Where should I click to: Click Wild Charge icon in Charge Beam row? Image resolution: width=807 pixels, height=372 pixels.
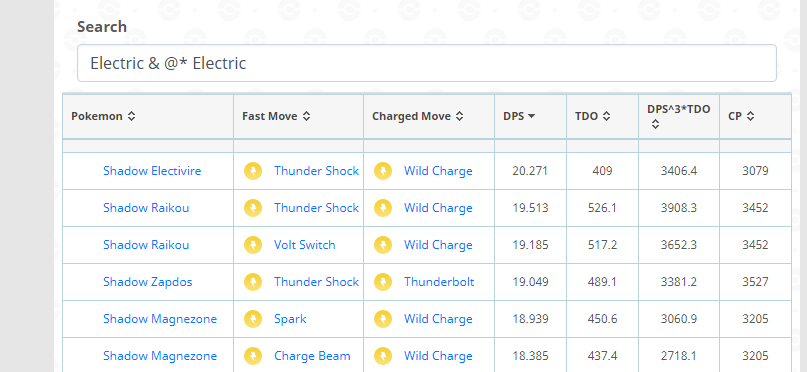383,356
